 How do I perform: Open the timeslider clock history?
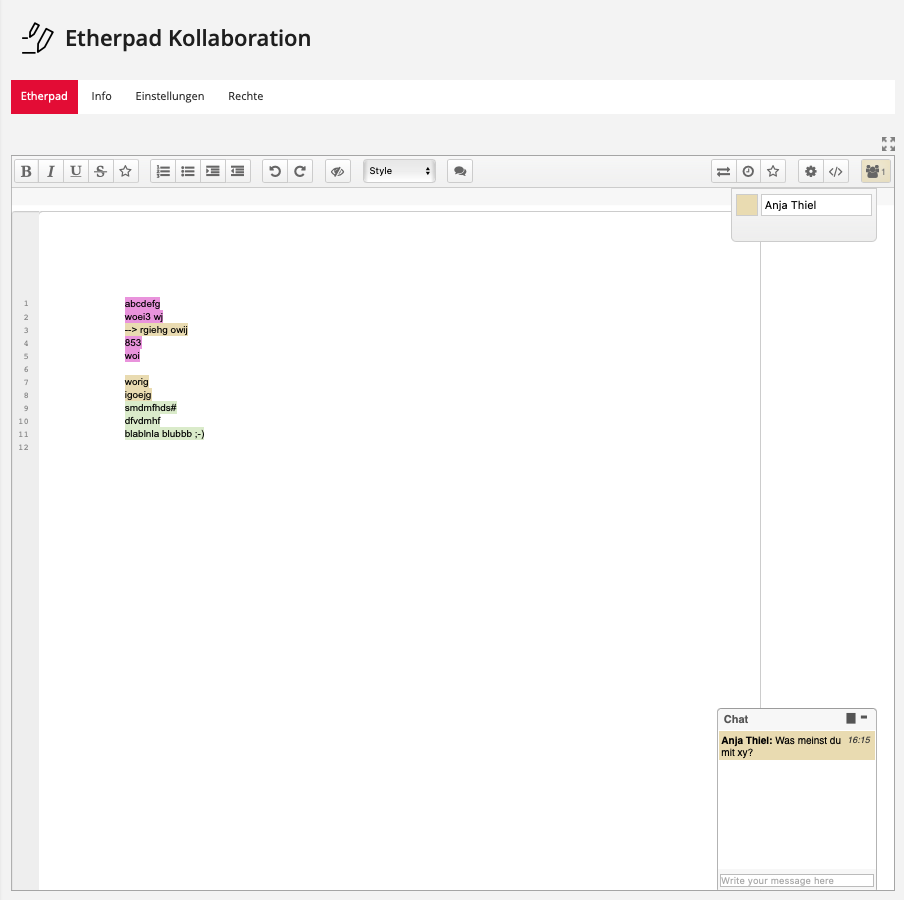pos(747,172)
